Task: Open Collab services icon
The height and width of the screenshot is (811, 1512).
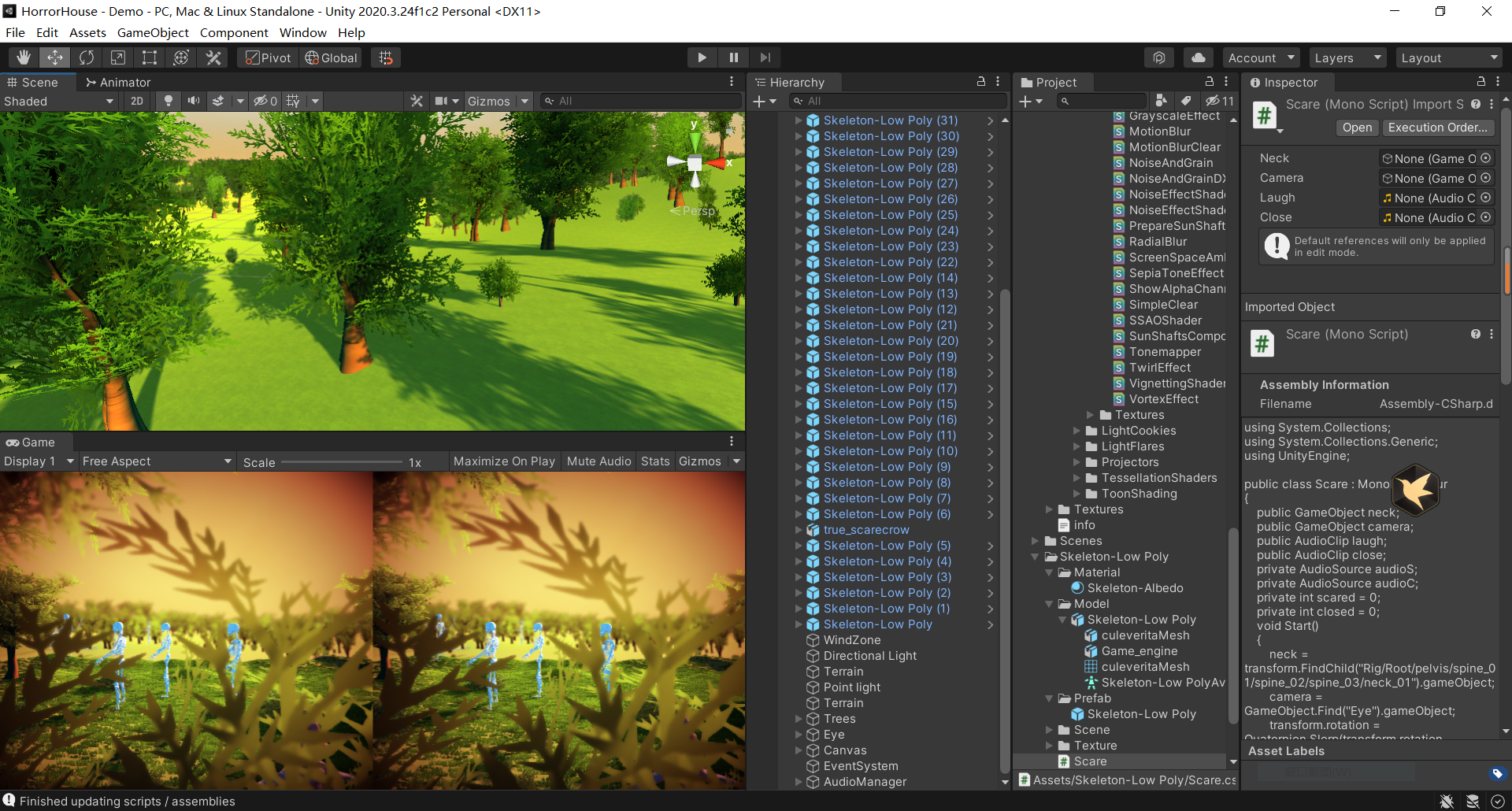Action: point(1159,57)
